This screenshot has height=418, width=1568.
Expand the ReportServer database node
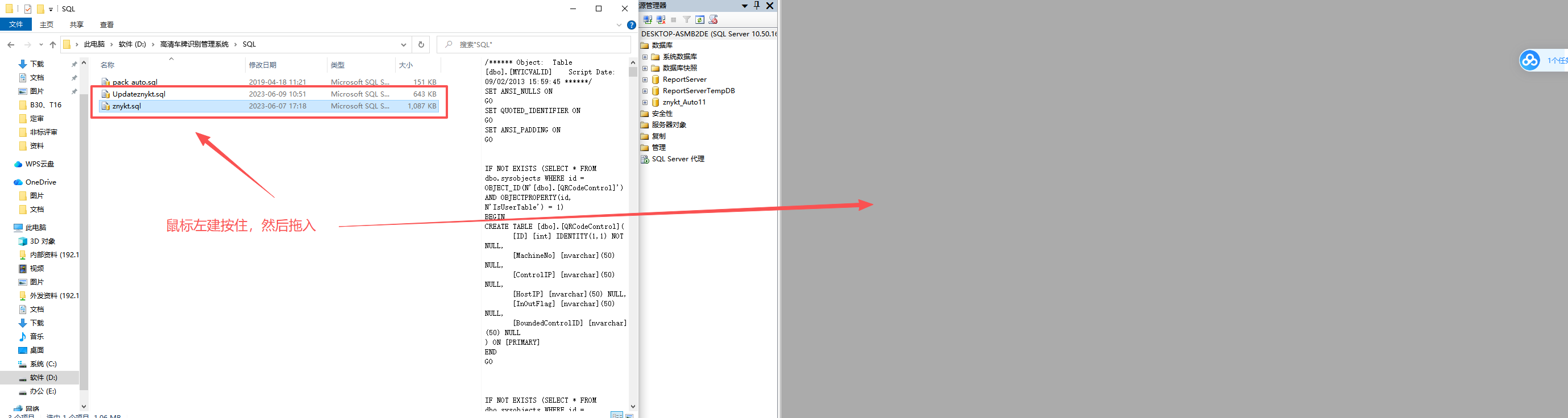[x=645, y=80]
